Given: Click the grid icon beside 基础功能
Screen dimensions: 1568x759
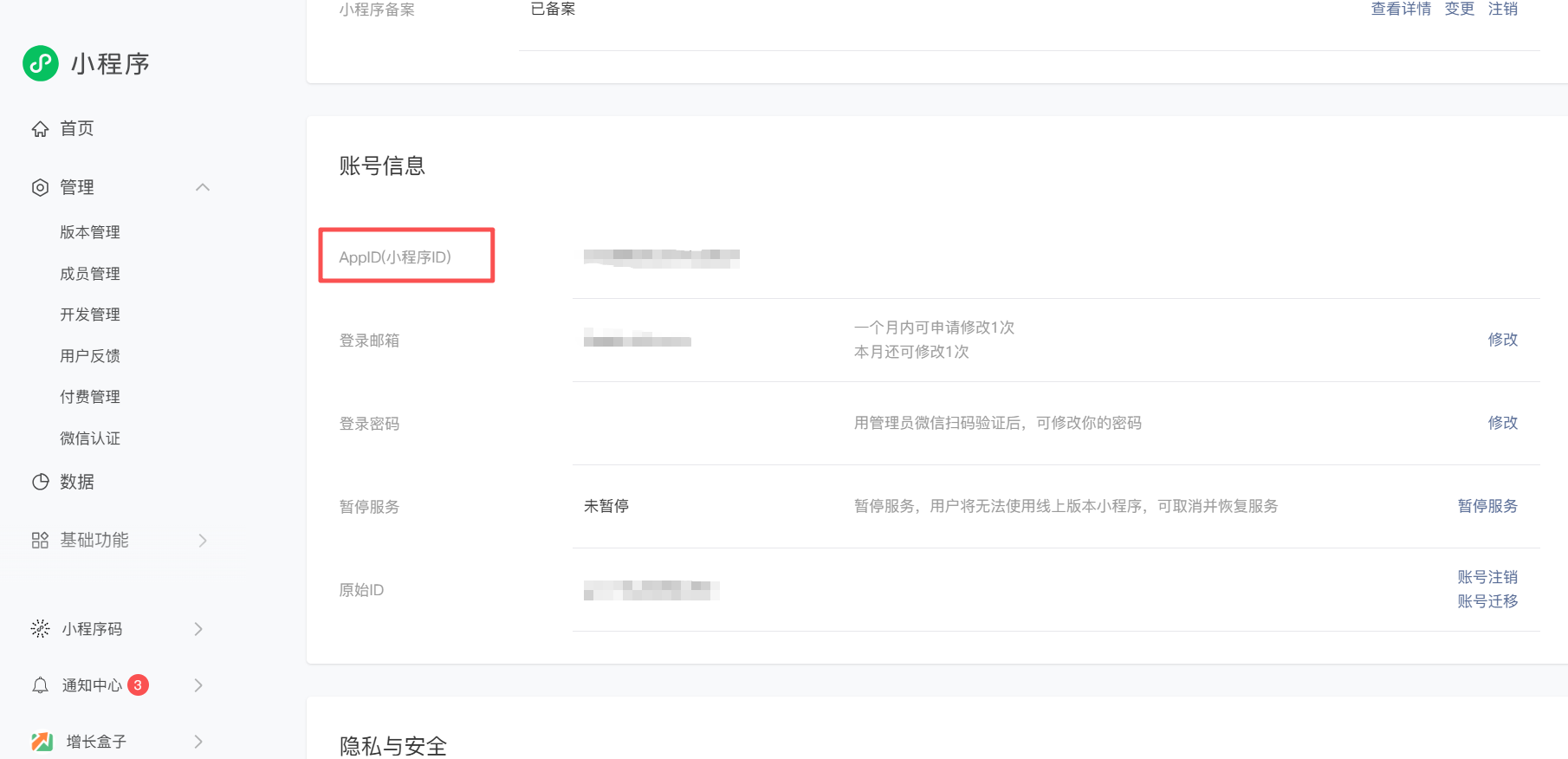Looking at the screenshot, I should [x=40, y=541].
